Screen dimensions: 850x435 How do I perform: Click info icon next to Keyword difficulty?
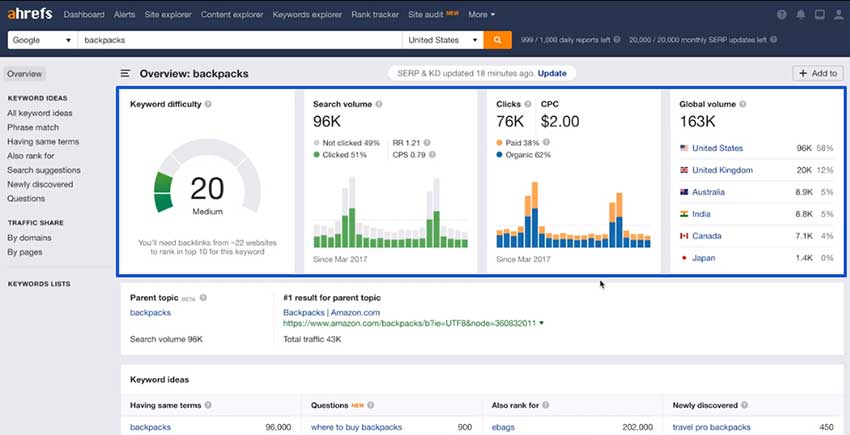click(x=208, y=104)
